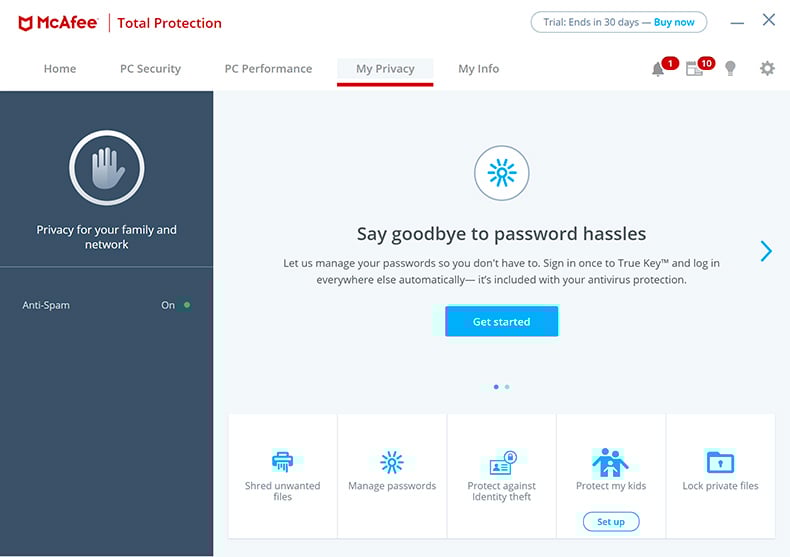The height and width of the screenshot is (557, 790).
Task: Click the Total Protection product title
Action: tap(169, 23)
